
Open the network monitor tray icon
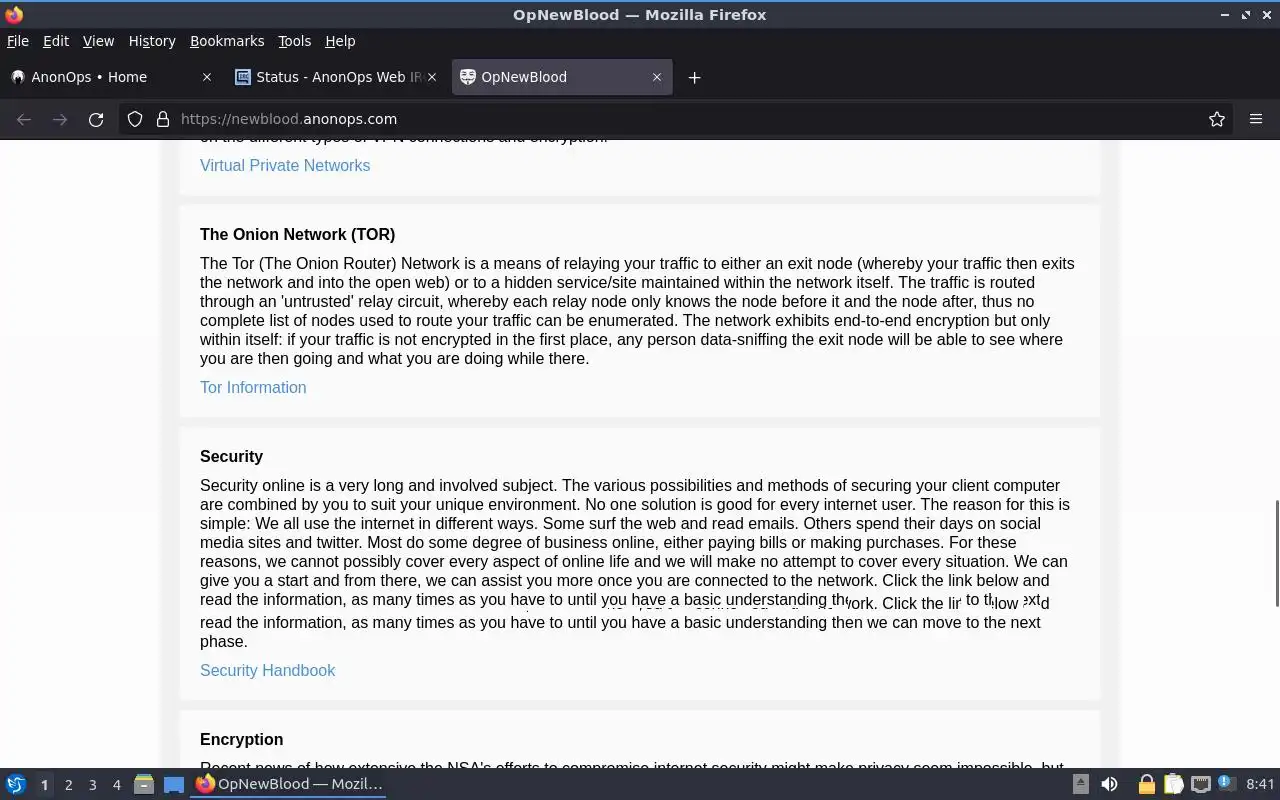click(1201, 784)
